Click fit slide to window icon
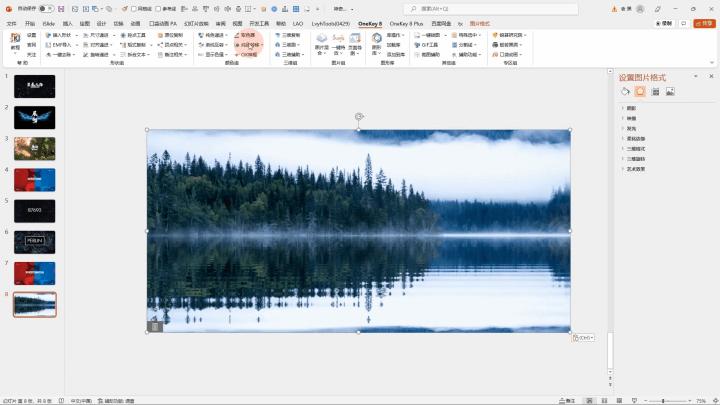Screen dimensions: 720x405 coord(715,401)
